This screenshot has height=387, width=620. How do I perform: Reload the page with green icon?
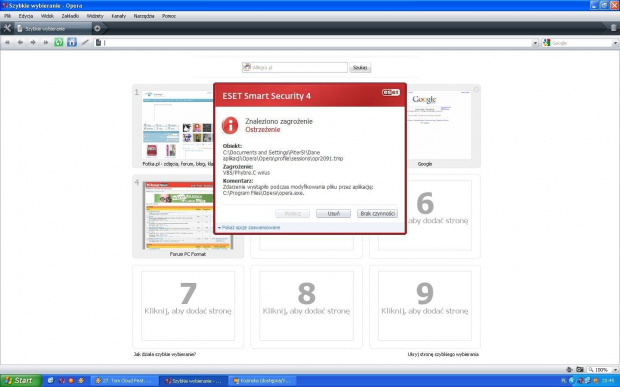tap(59, 42)
